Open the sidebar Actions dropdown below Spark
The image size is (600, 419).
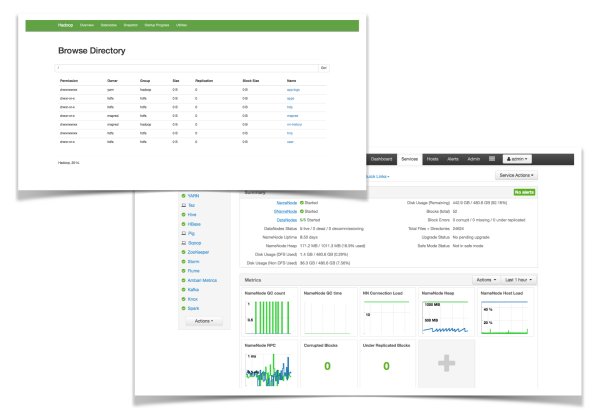204,321
